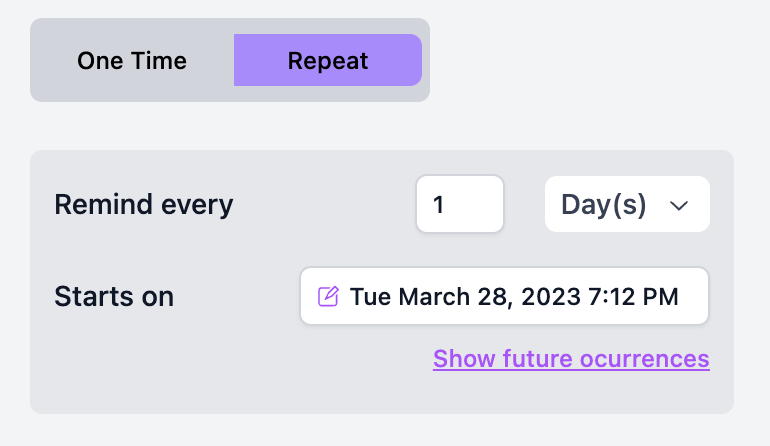Select the Repeat reminder option

328,60
